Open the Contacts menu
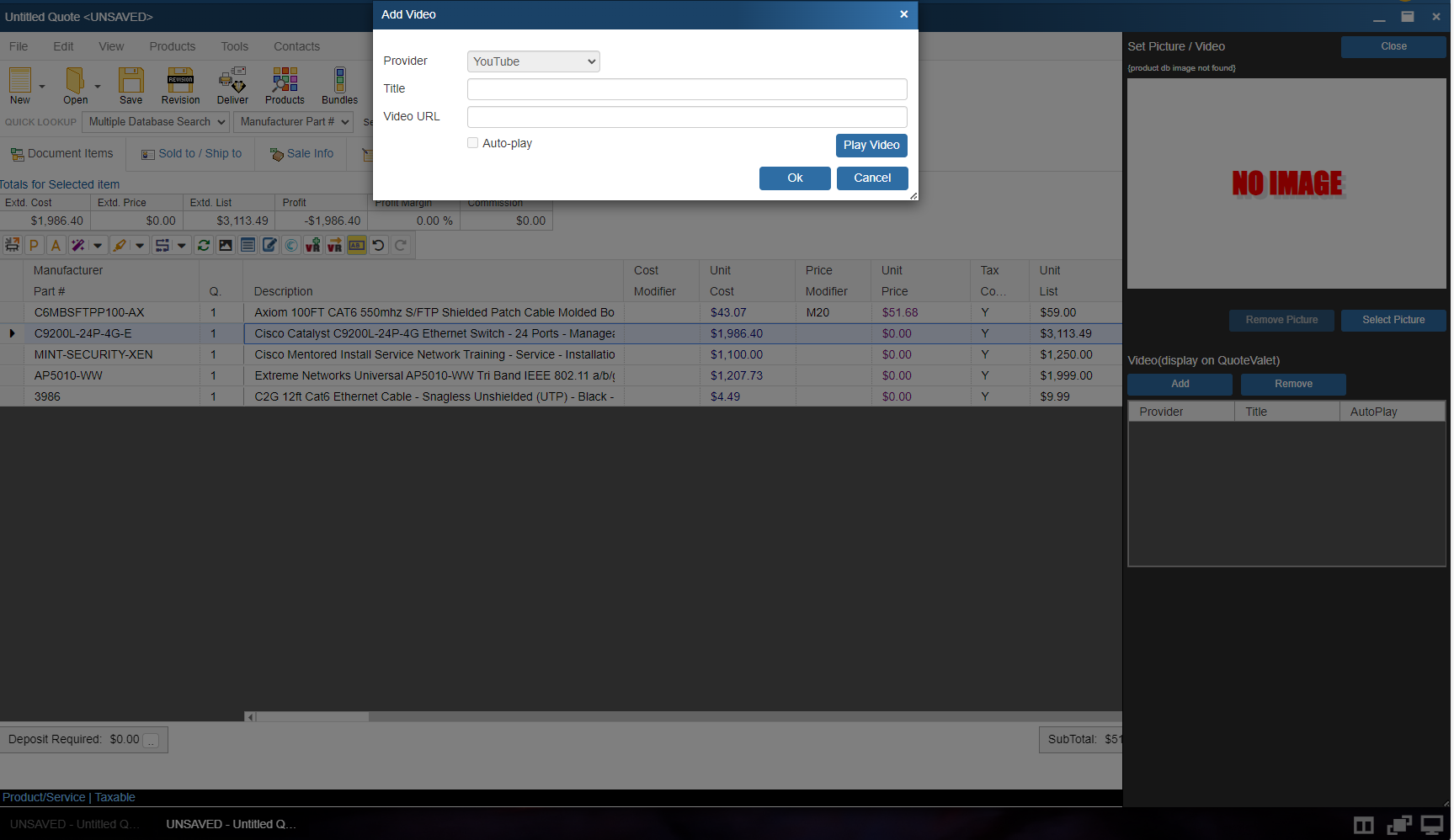This screenshot has width=1454, height=840. (x=297, y=46)
